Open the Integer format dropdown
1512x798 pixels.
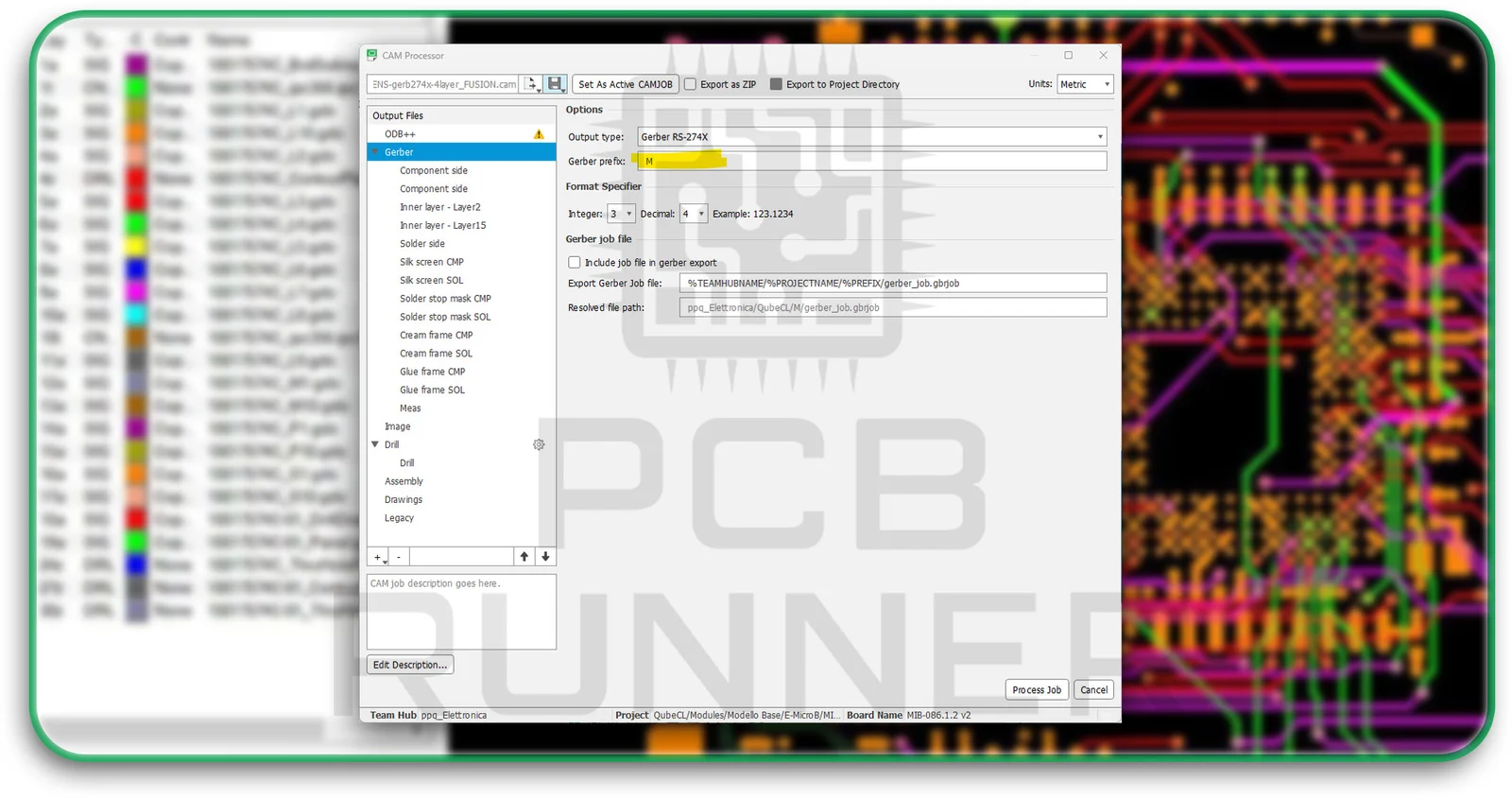[621, 214]
